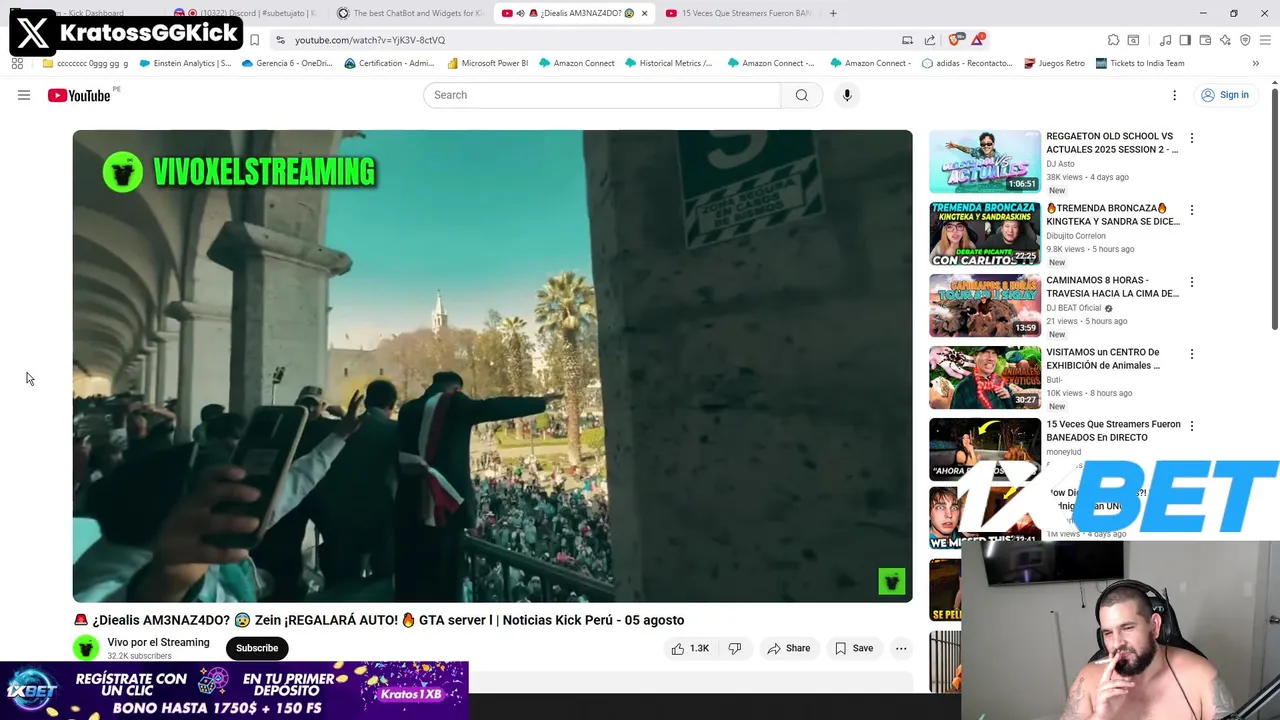Start voice search with microphone icon
The image size is (1280, 720).
tap(847, 95)
